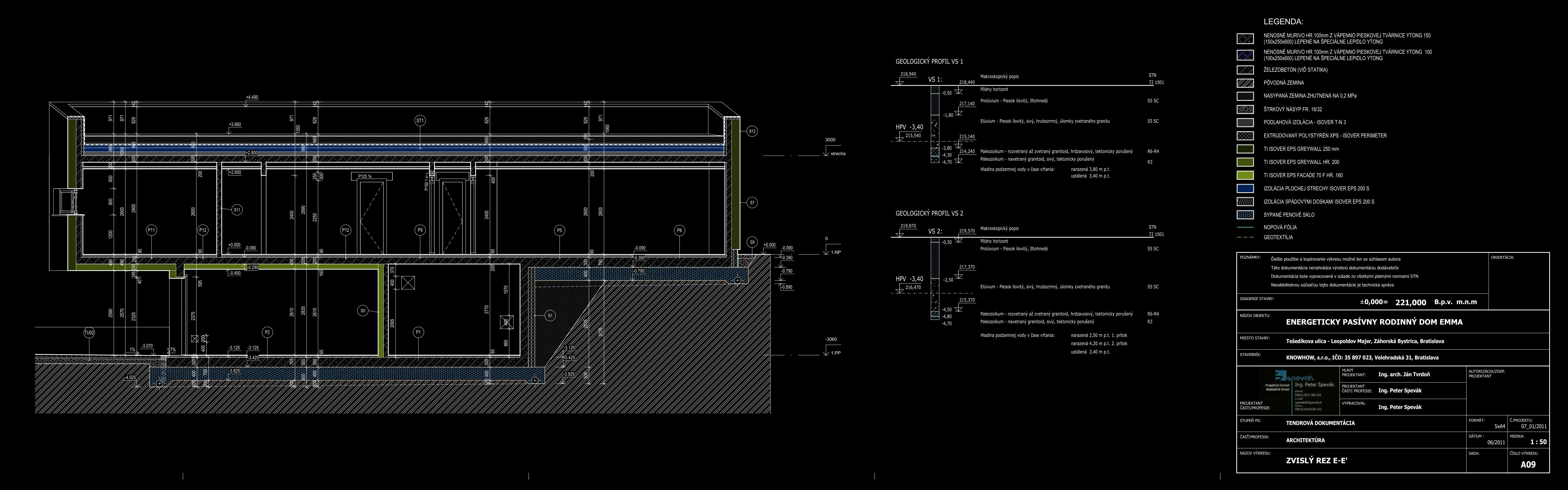Select the P11 floor tag circle
Screen dimensions: 1568x490
pos(151,230)
